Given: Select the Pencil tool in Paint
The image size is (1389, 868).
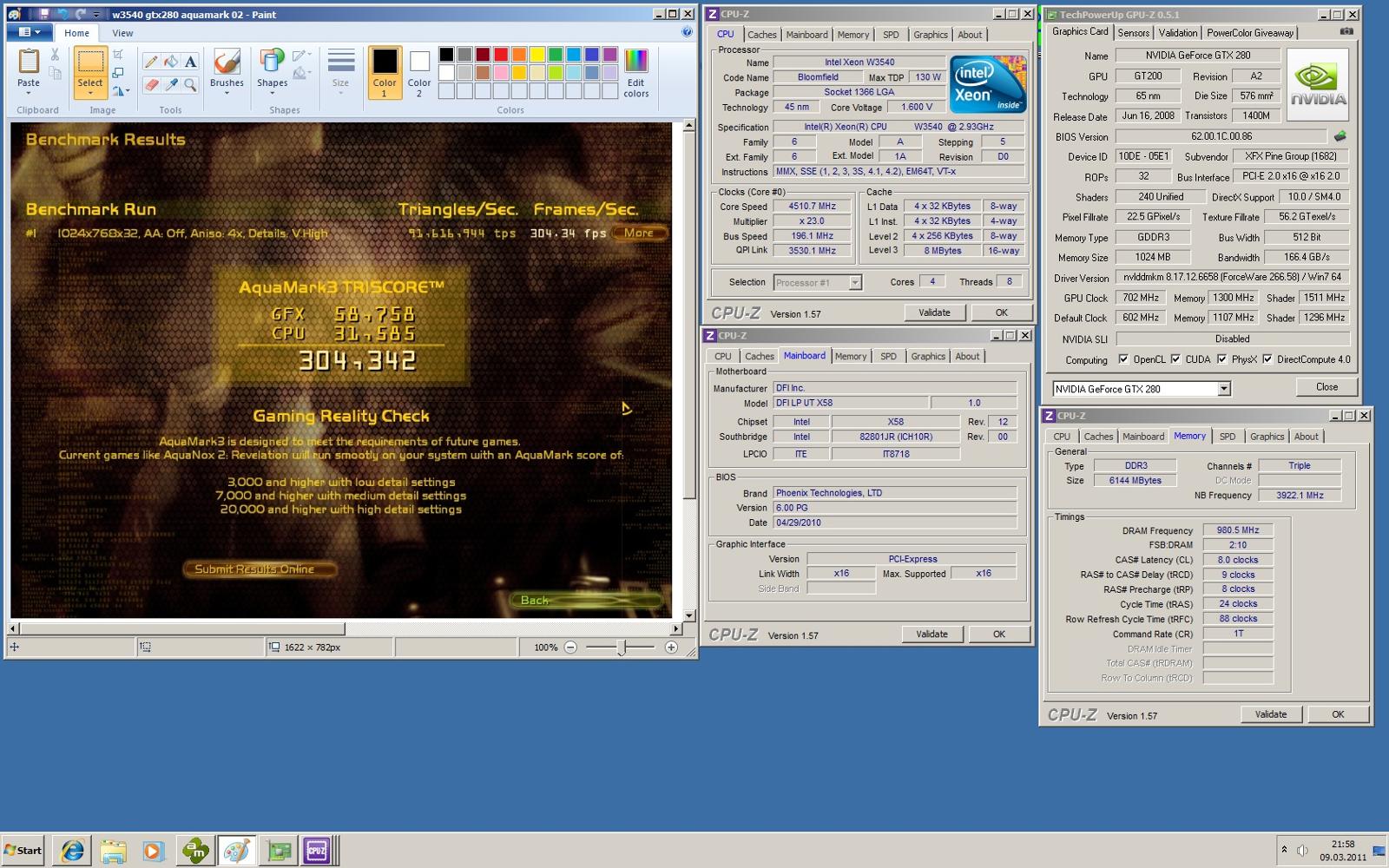Looking at the screenshot, I should coord(151,62).
